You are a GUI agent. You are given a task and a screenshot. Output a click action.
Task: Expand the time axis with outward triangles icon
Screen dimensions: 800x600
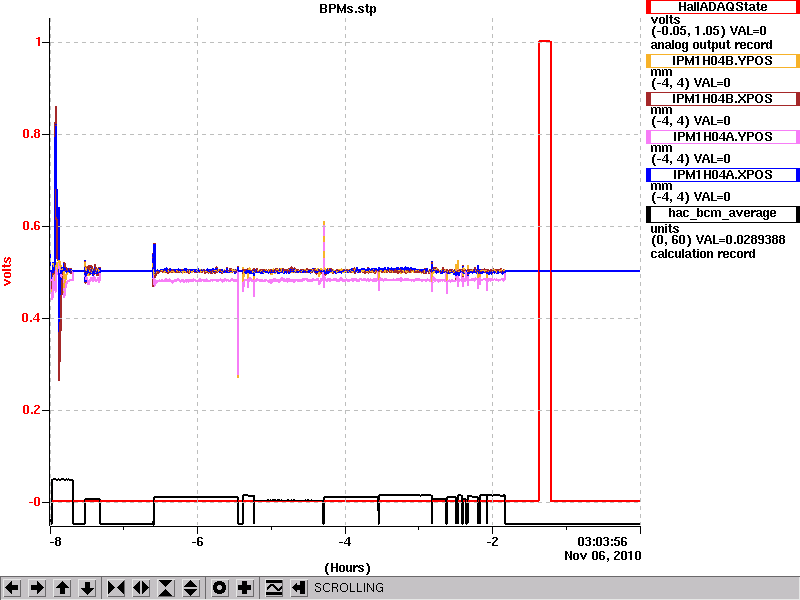tap(141, 588)
